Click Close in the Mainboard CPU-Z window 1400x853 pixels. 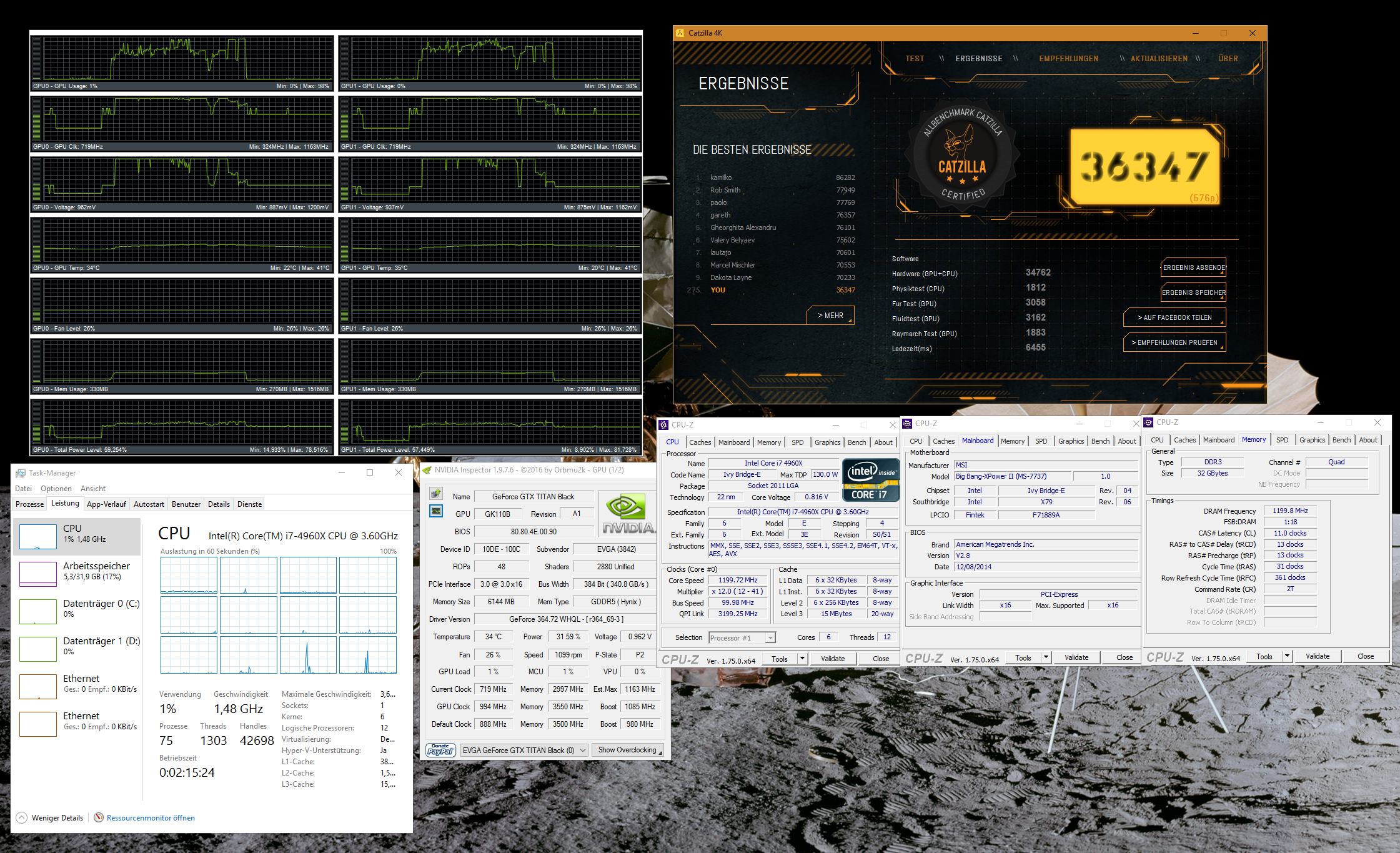click(1124, 657)
